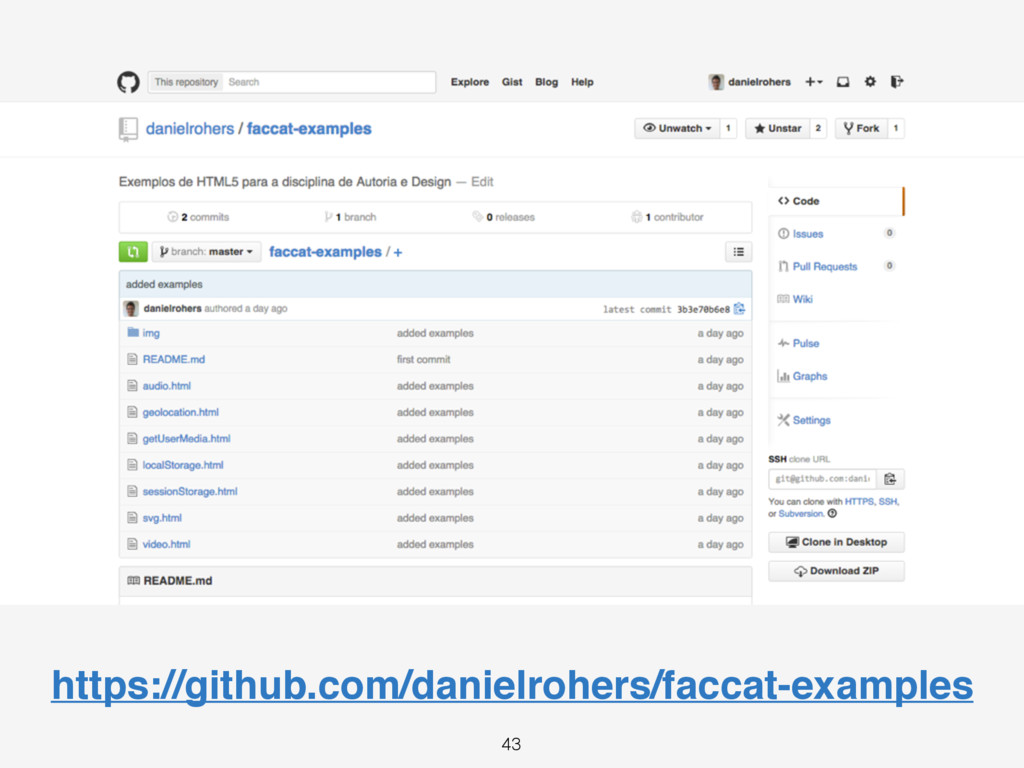Click the commit author avatar

tap(131, 308)
